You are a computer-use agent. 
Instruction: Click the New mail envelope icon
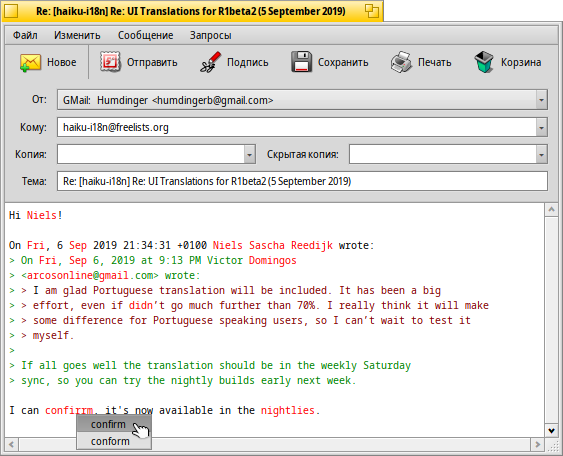point(30,62)
